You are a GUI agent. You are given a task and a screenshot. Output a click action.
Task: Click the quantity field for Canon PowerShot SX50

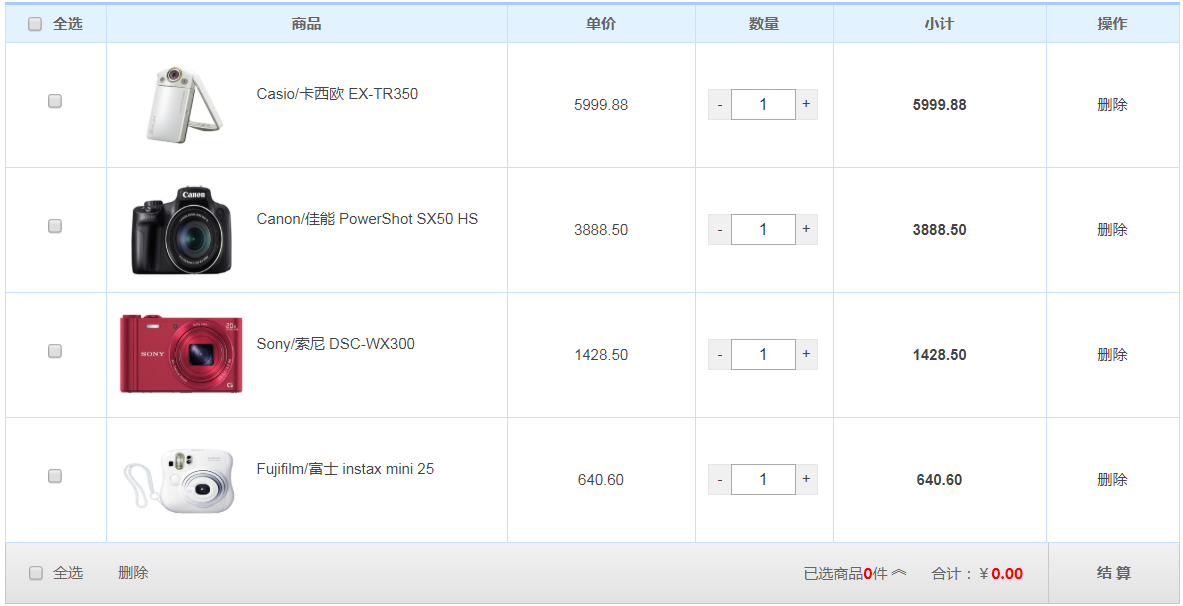(x=763, y=229)
